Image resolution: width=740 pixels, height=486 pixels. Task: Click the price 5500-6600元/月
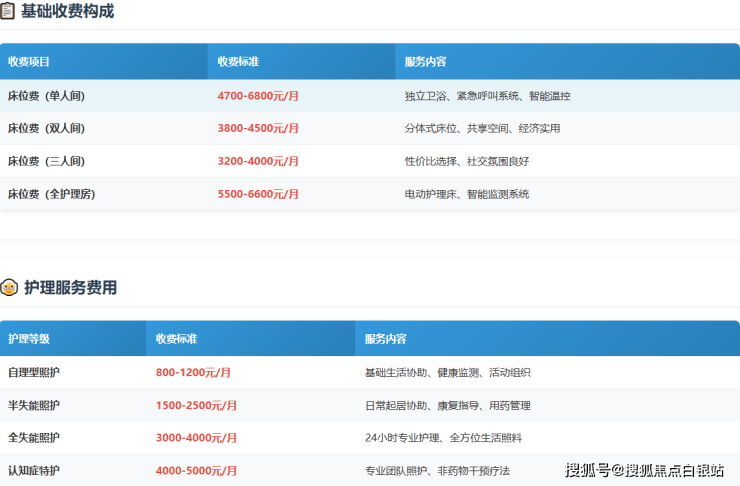tap(258, 194)
